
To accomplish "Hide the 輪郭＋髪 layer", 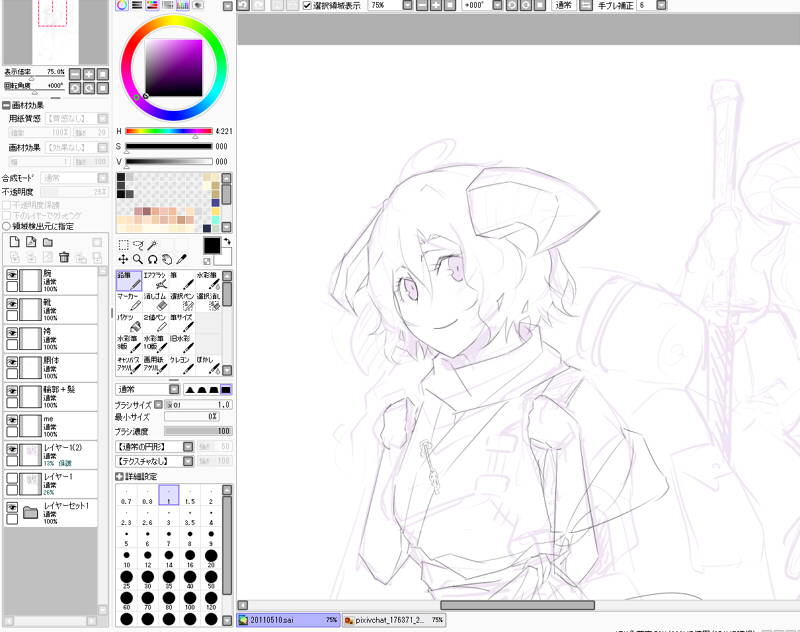I will click(12, 391).
